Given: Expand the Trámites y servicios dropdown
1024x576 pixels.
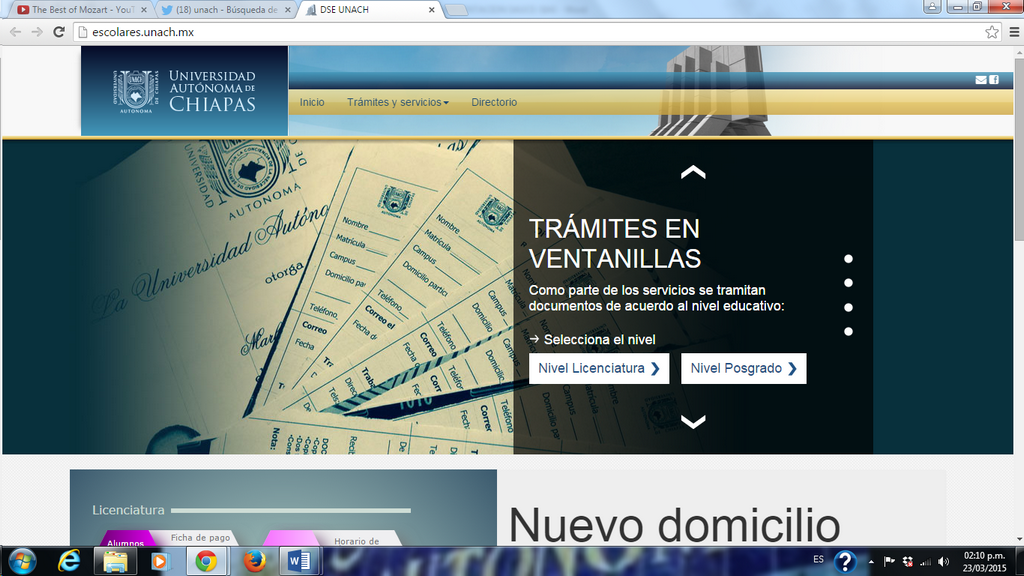Looking at the screenshot, I should click(398, 103).
